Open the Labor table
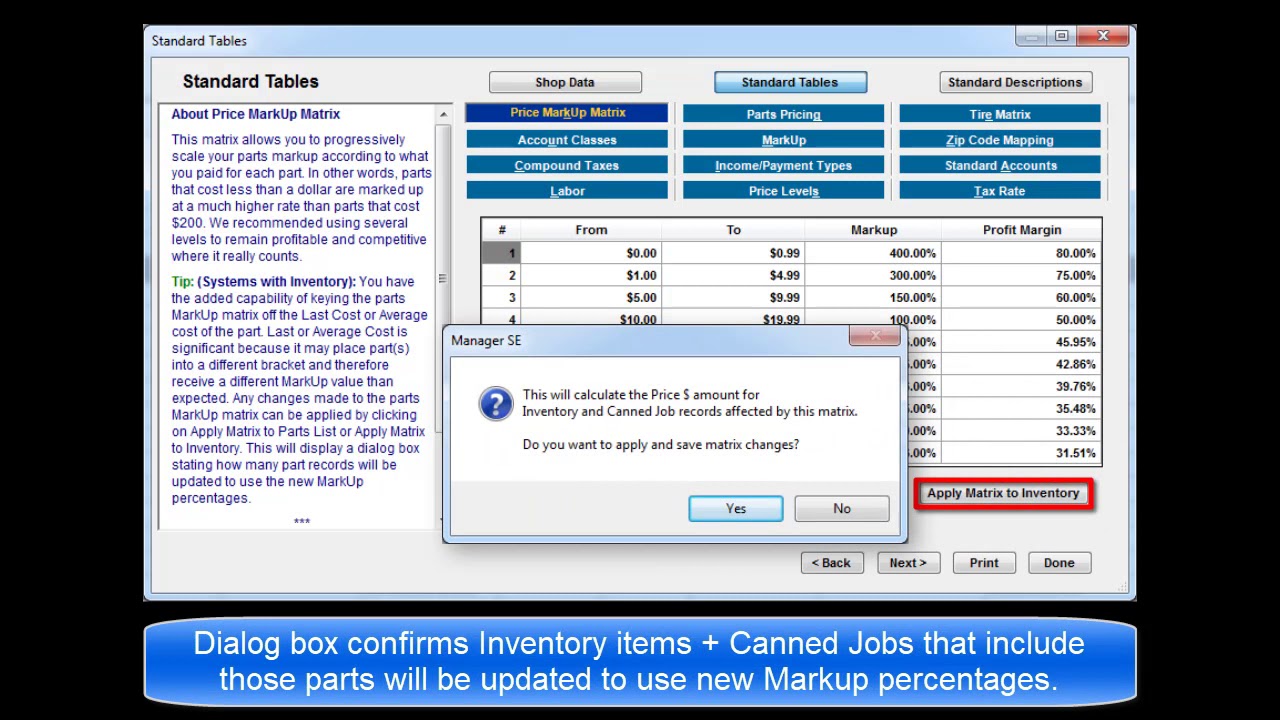The height and width of the screenshot is (720, 1280). [567, 191]
